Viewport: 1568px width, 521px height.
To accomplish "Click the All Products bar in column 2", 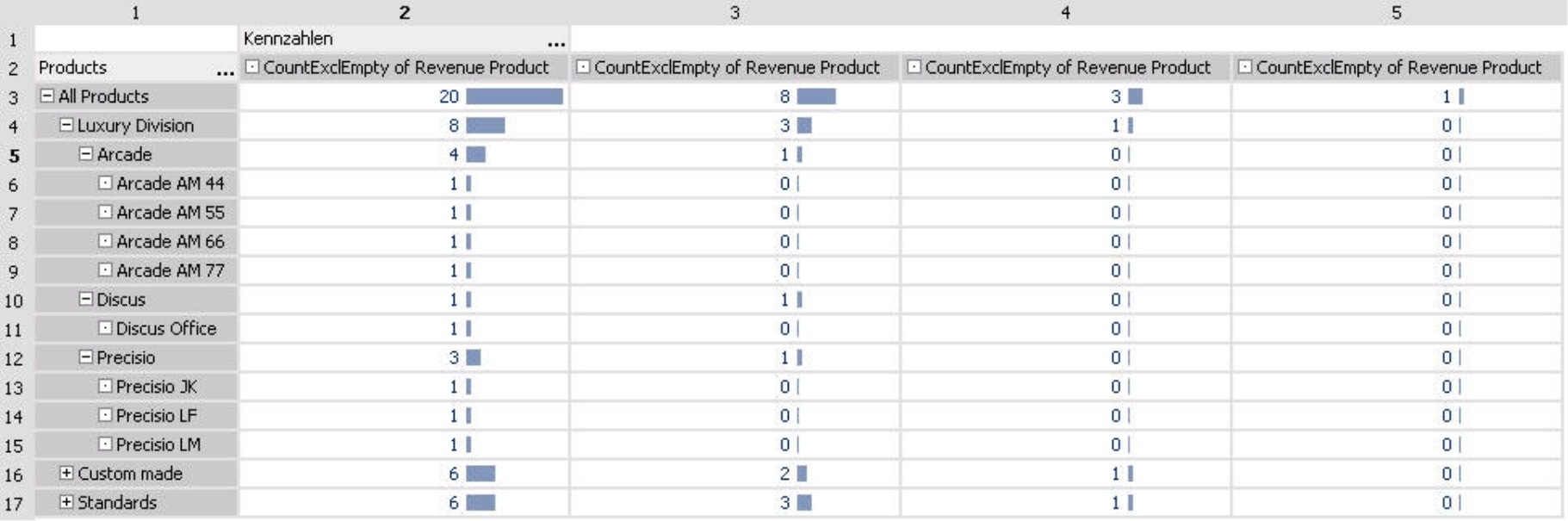I will click(514, 96).
